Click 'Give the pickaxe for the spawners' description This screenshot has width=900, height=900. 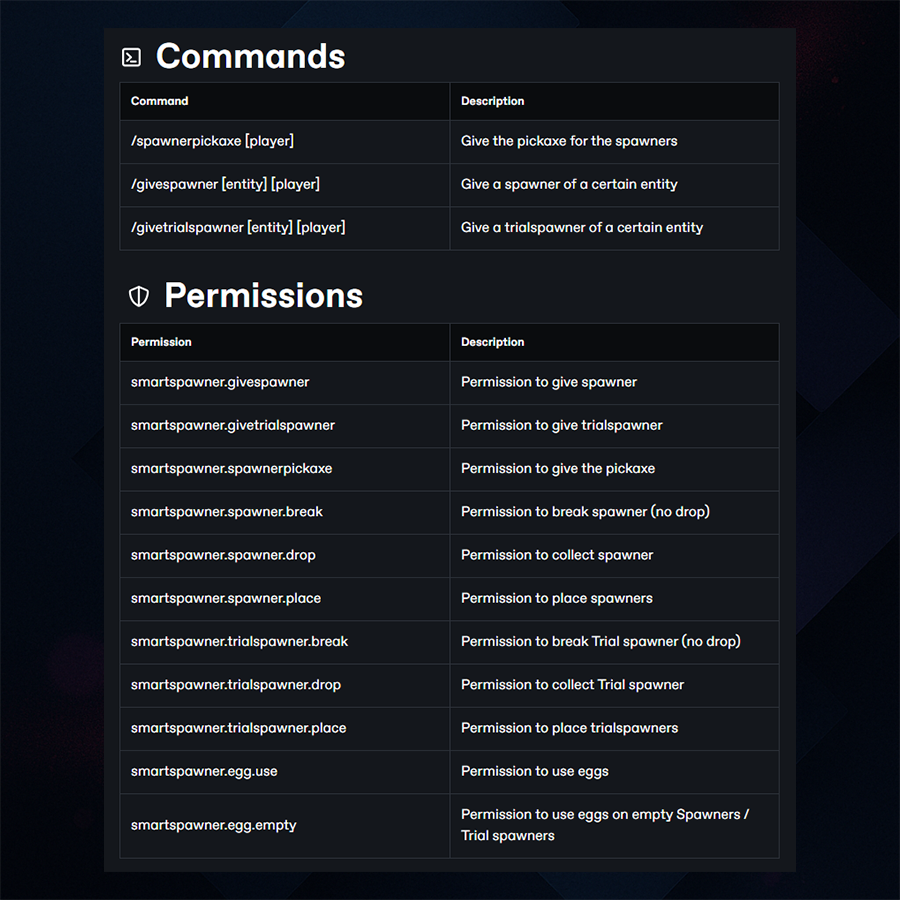[x=569, y=141]
